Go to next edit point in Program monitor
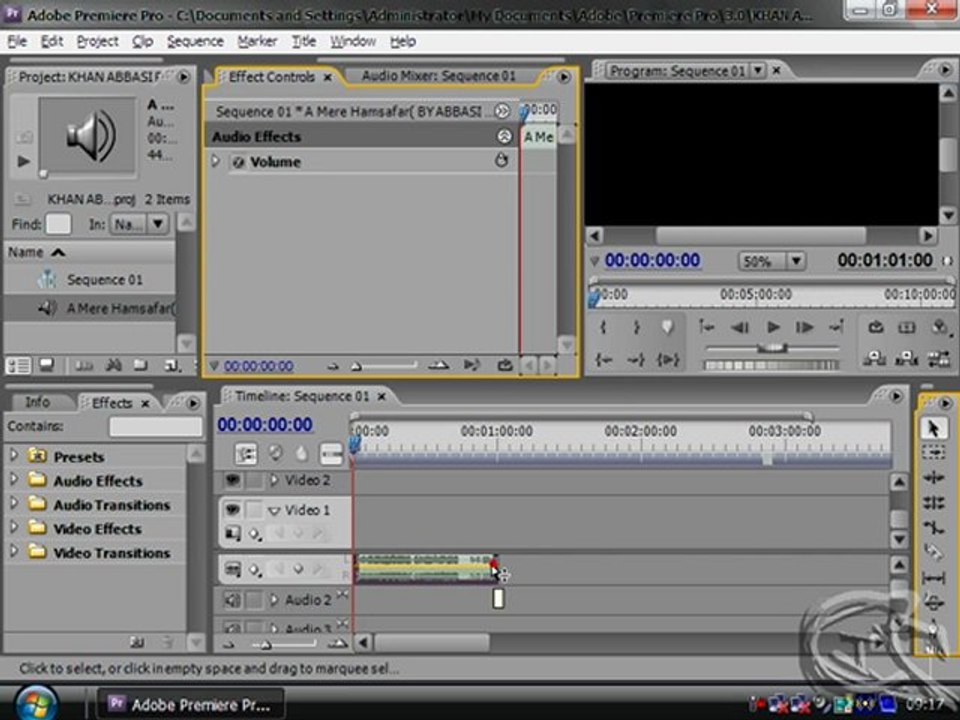 coord(836,328)
